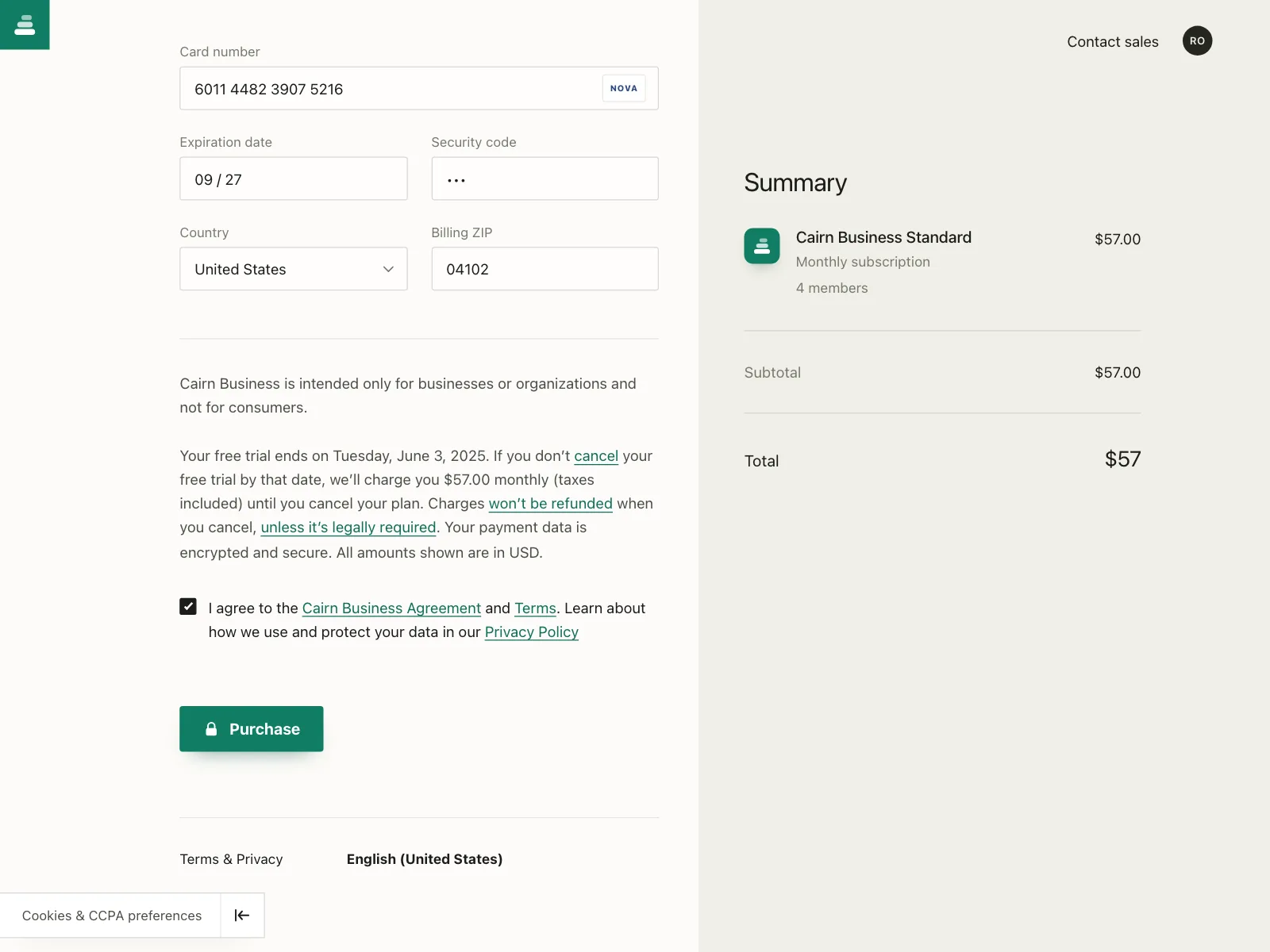Open Cookies & CCPA preferences
Image resolution: width=1270 pixels, height=952 pixels.
[x=112, y=916]
